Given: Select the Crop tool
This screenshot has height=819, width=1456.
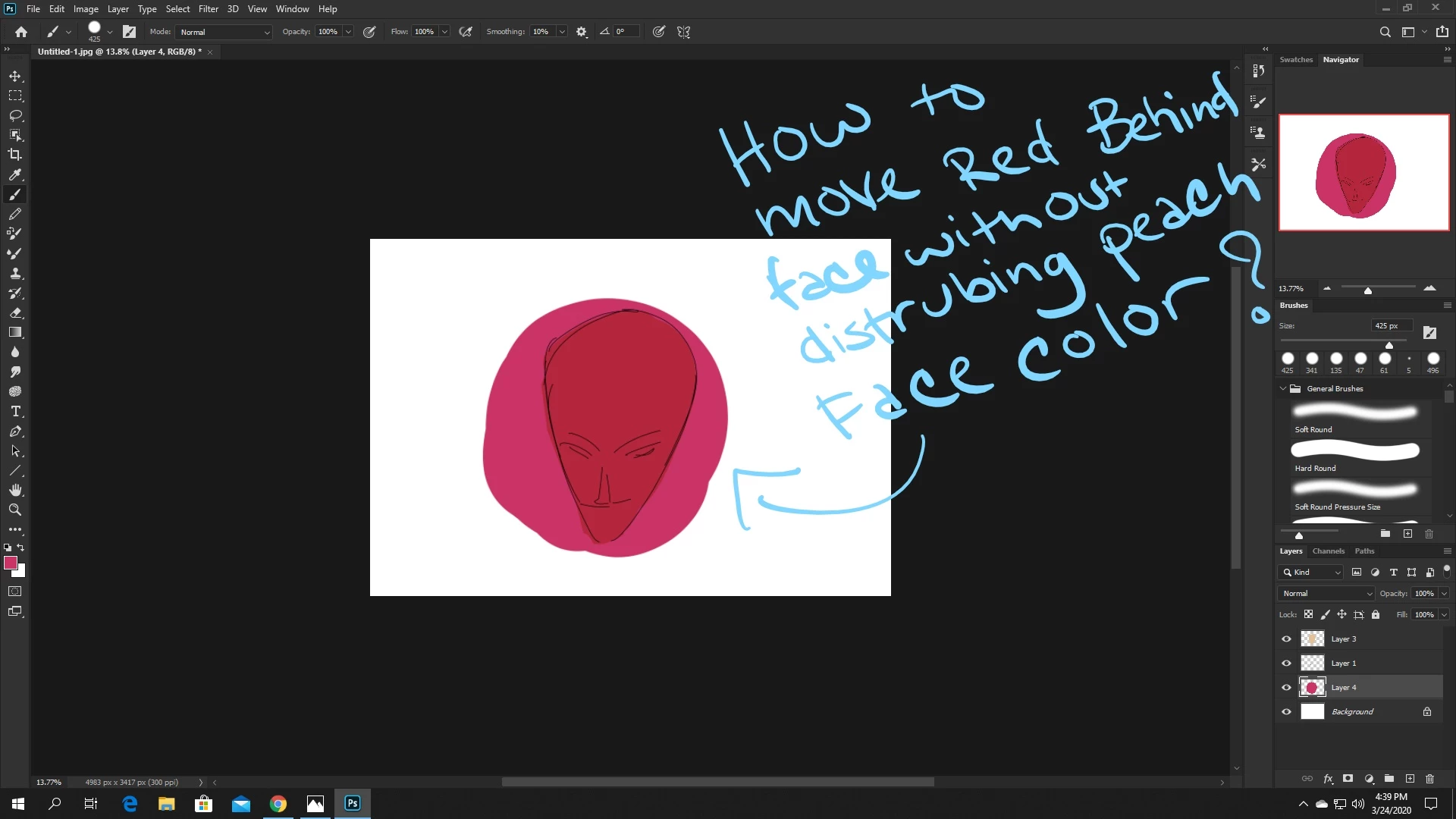Looking at the screenshot, I should coord(15,155).
